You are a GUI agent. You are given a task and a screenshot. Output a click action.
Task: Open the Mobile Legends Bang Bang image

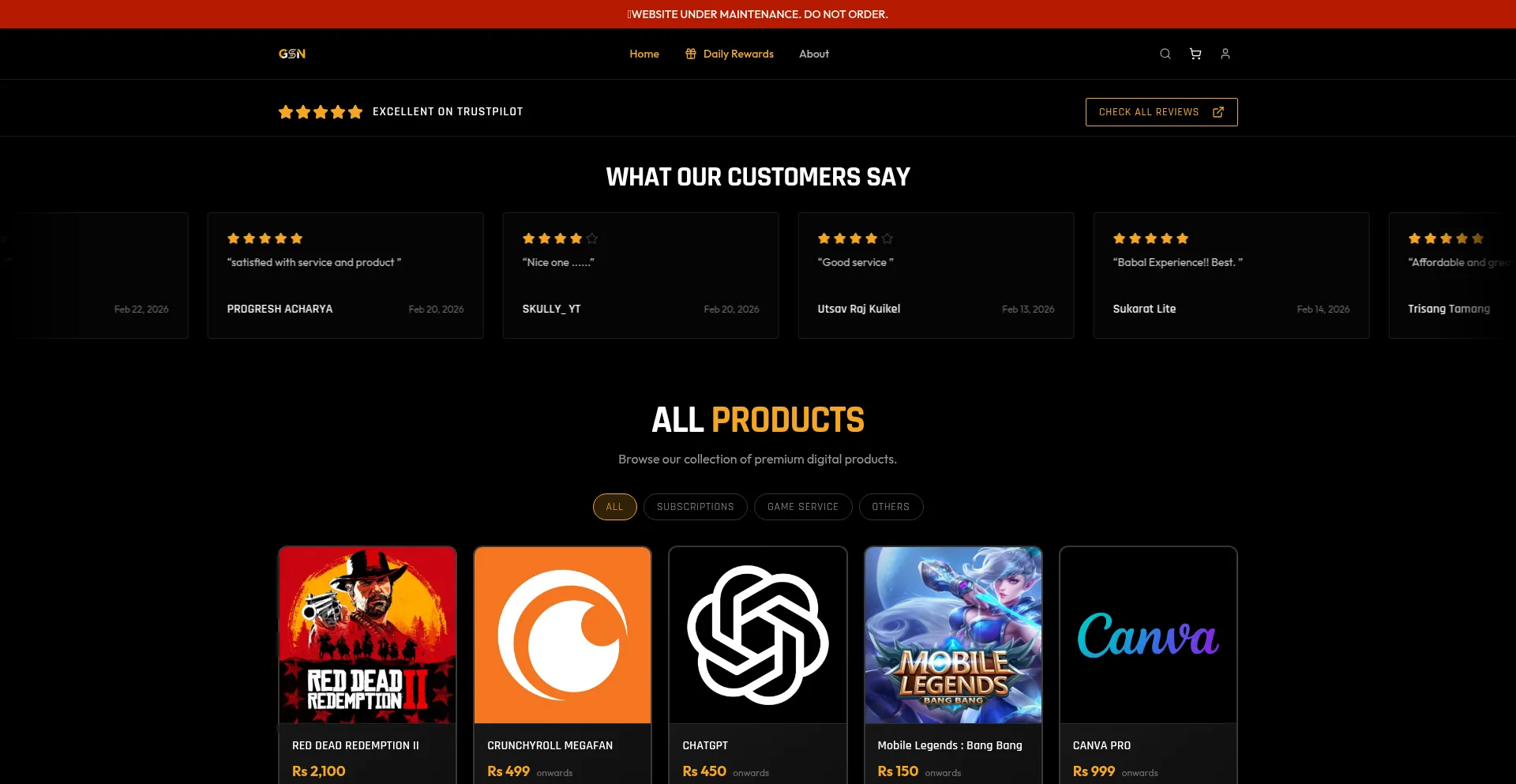[953, 635]
